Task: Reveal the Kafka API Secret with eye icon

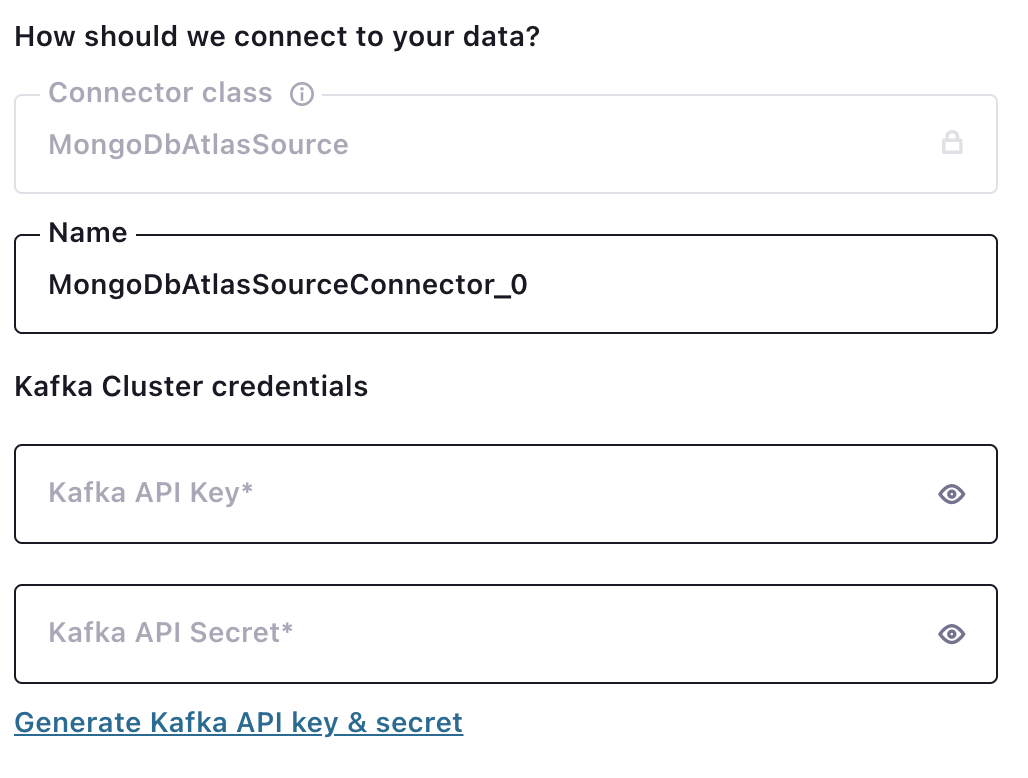Action: tap(952, 634)
